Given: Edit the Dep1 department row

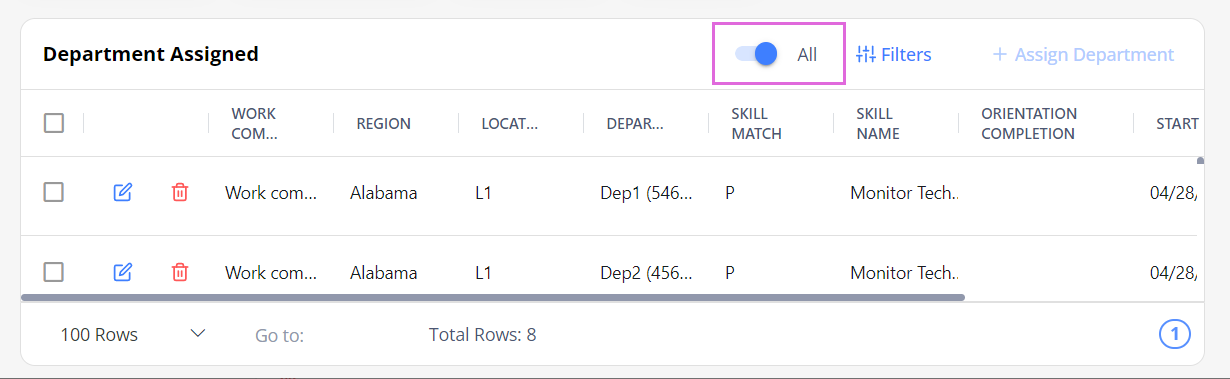Looking at the screenshot, I should click(x=123, y=192).
